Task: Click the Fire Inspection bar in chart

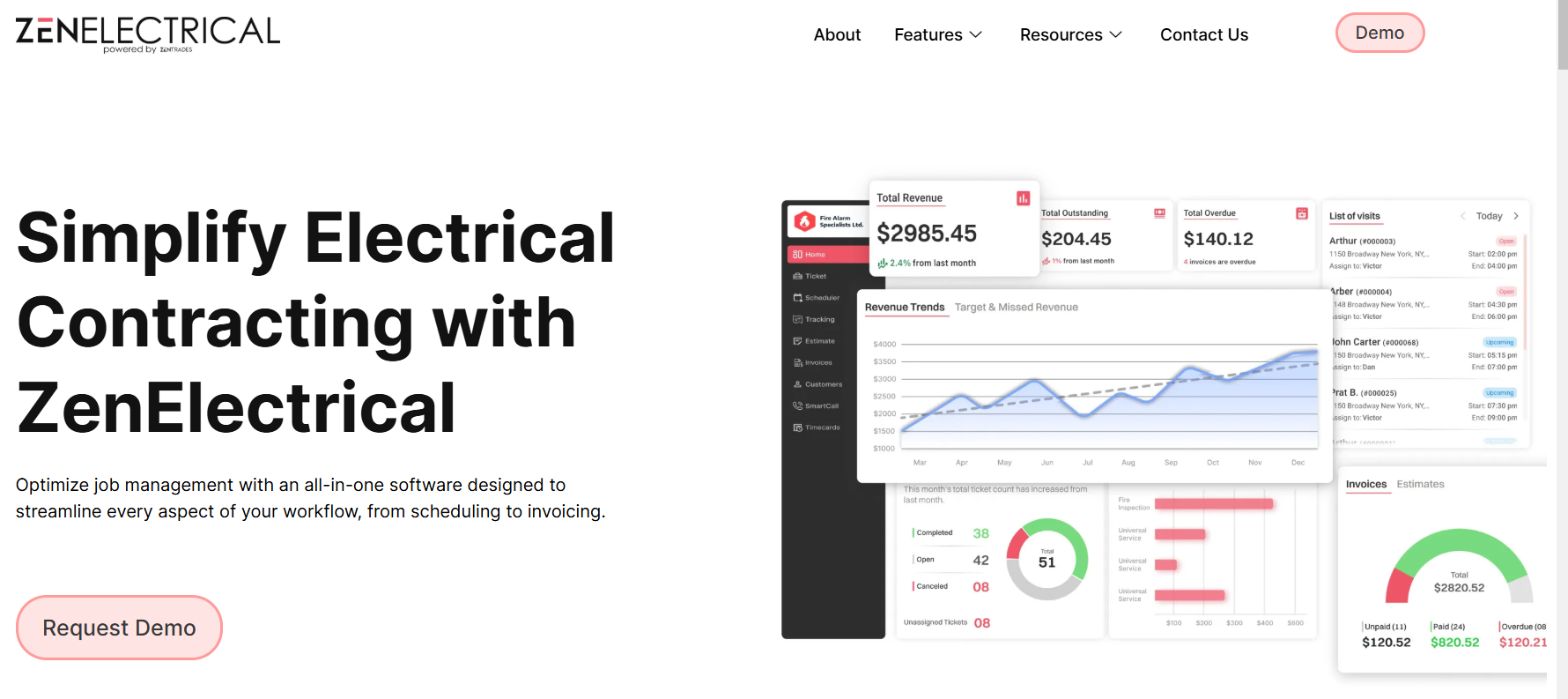Action: 1214,504
